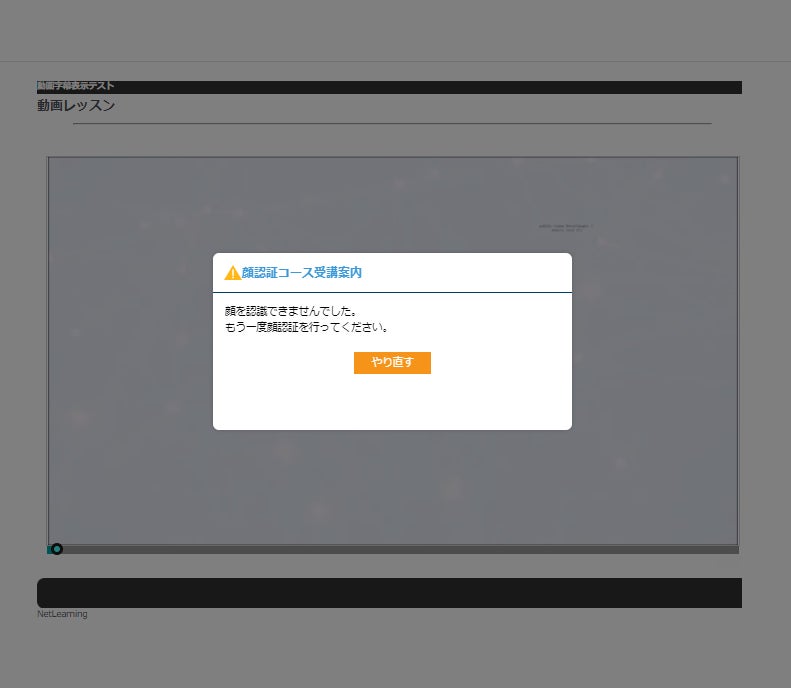Click the 顔を認識できませんでした message
Image resolution: width=791 pixels, height=688 pixels.
click(x=291, y=311)
